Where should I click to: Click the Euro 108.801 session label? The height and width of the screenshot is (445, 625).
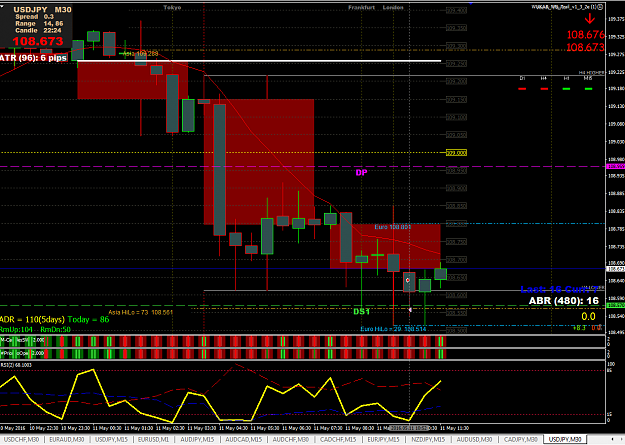[393, 227]
